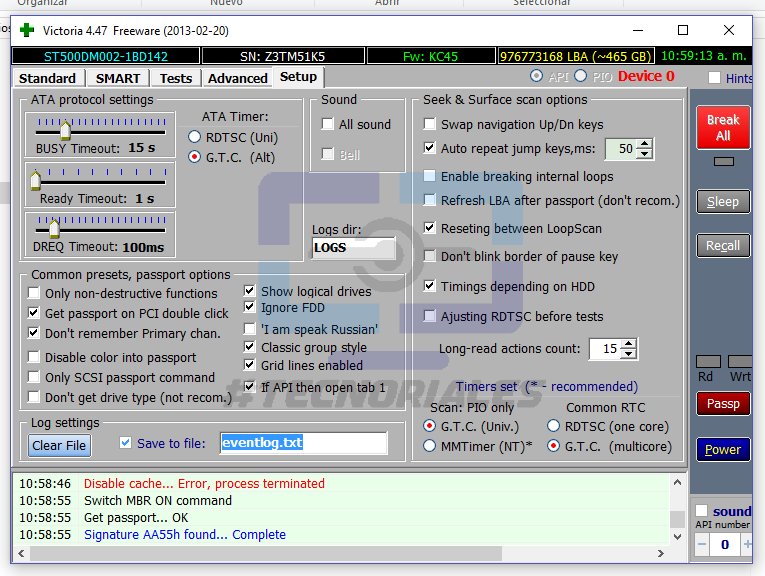The image size is (765, 576).
Task: Decrease API number with minus button
Action: coord(702,544)
